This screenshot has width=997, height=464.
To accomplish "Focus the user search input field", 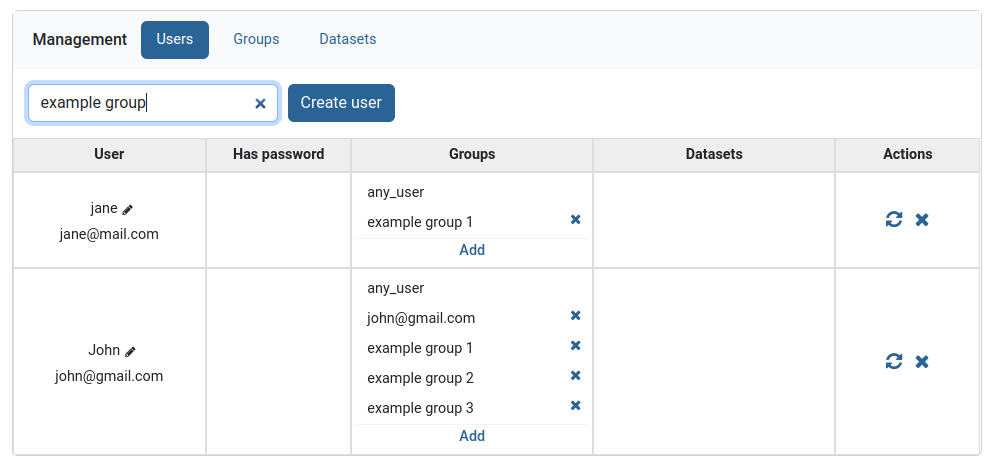I will pos(140,103).
